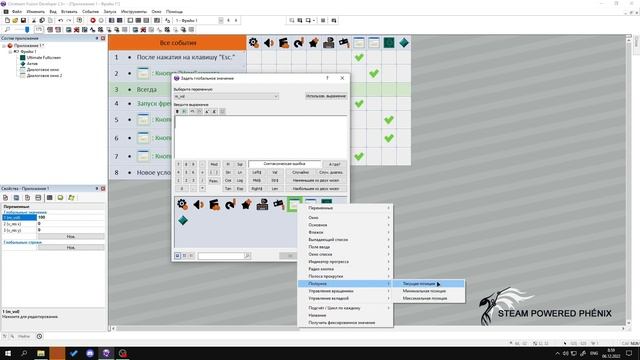The image size is (640, 360).
Task: Select the dark green Ultimate Fullscreen object in dialog
Action: (326, 201)
